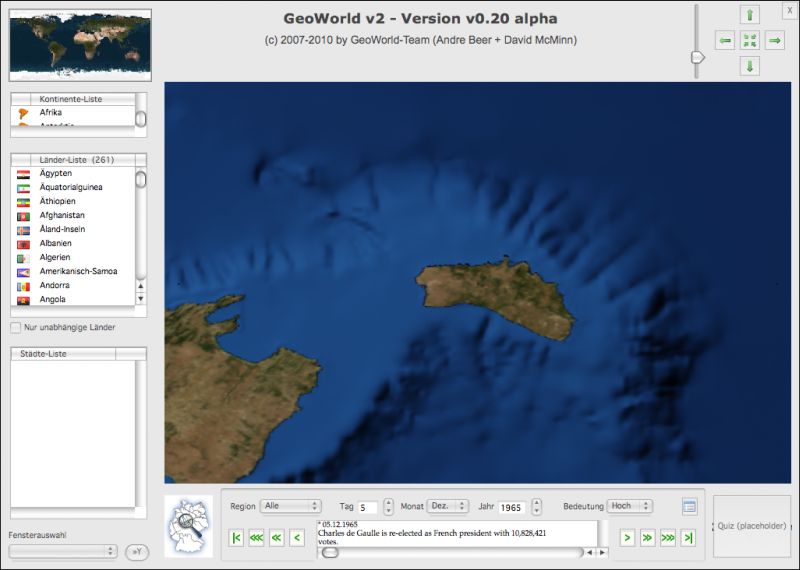Click the island in the main map

(497, 297)
